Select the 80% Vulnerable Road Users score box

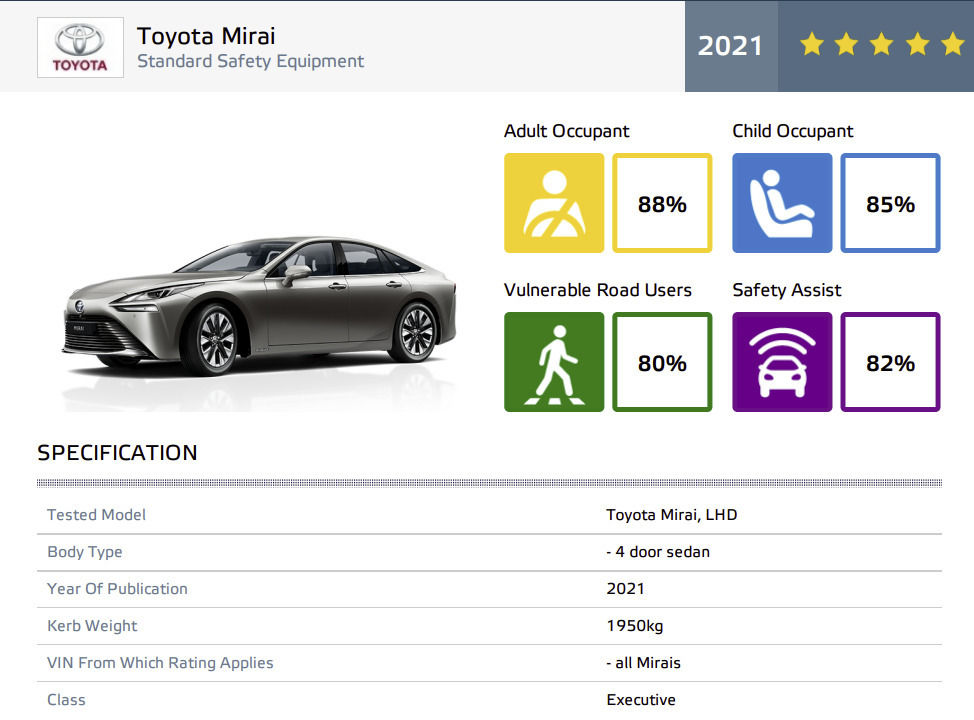662,362
